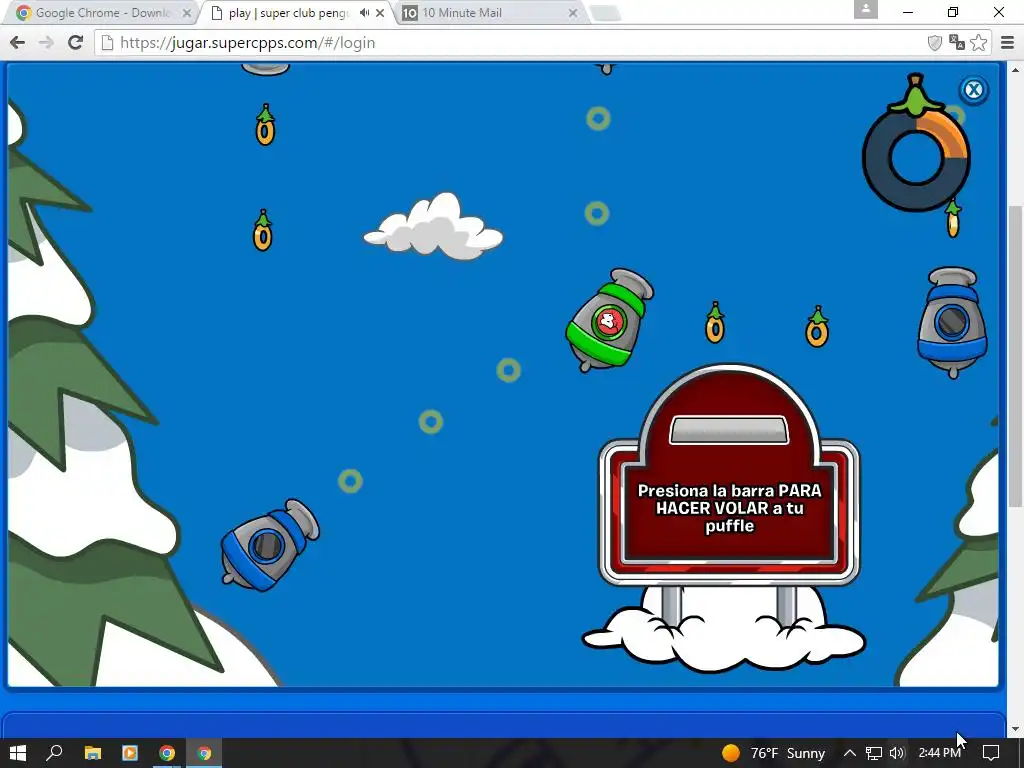Click the system volume icon
The width and height of the screenshot is (1024, 768).
pos(897,753)
